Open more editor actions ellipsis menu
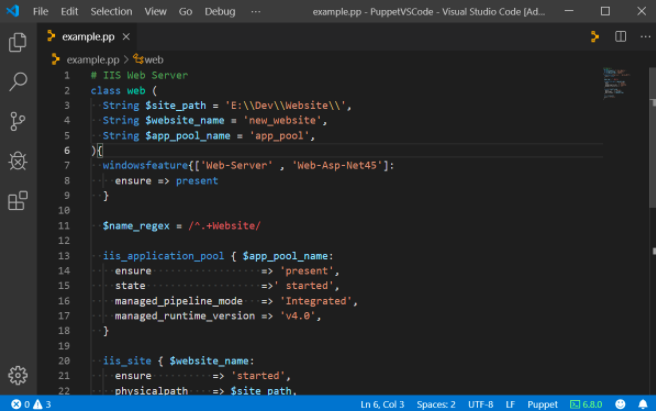The image size is (656, 414). click(x=645, y=37)
